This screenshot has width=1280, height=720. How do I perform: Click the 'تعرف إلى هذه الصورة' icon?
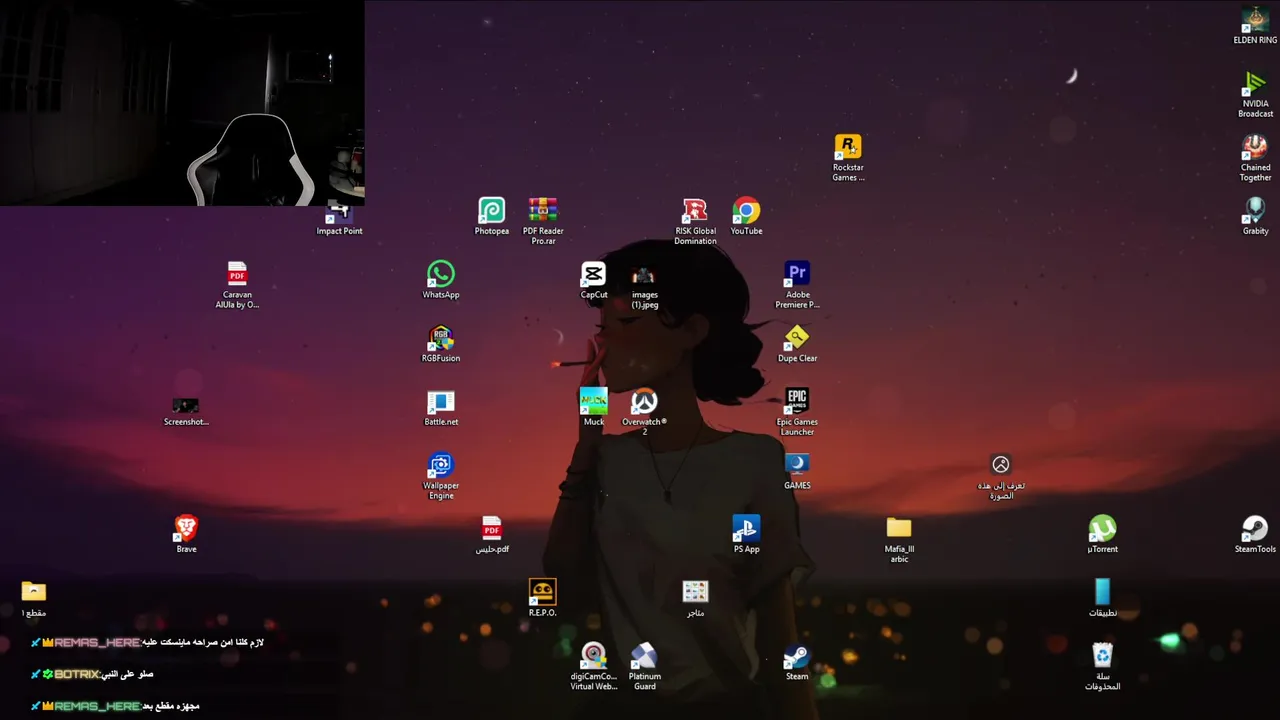click(1001, 476)
